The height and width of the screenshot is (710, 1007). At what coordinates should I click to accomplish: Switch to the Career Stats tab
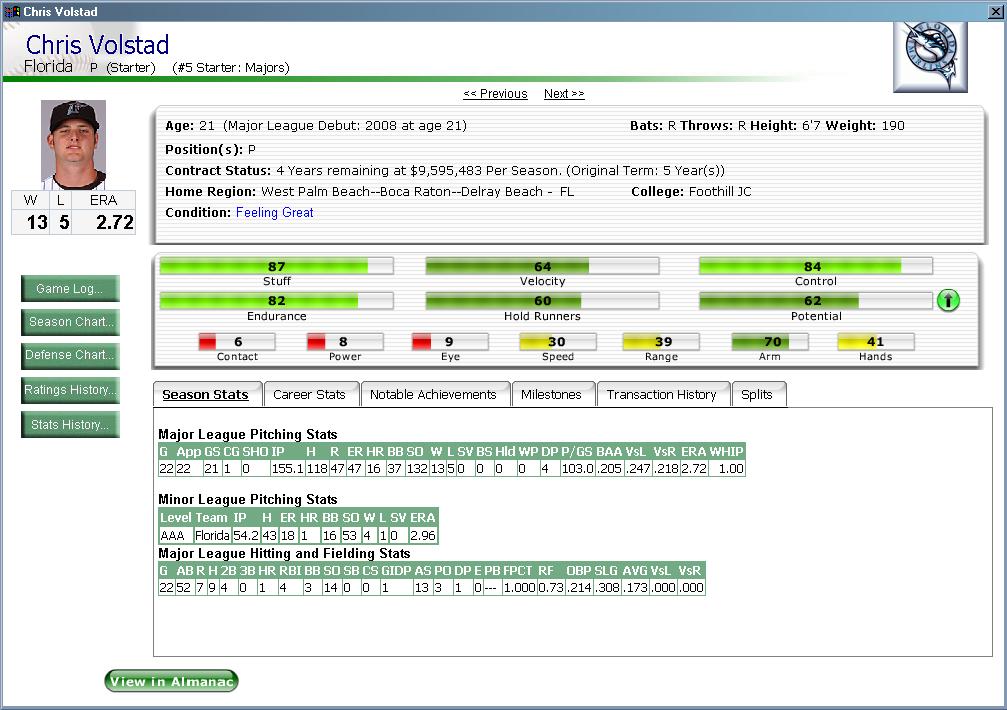pyautogui.click(x=309, y=395)
